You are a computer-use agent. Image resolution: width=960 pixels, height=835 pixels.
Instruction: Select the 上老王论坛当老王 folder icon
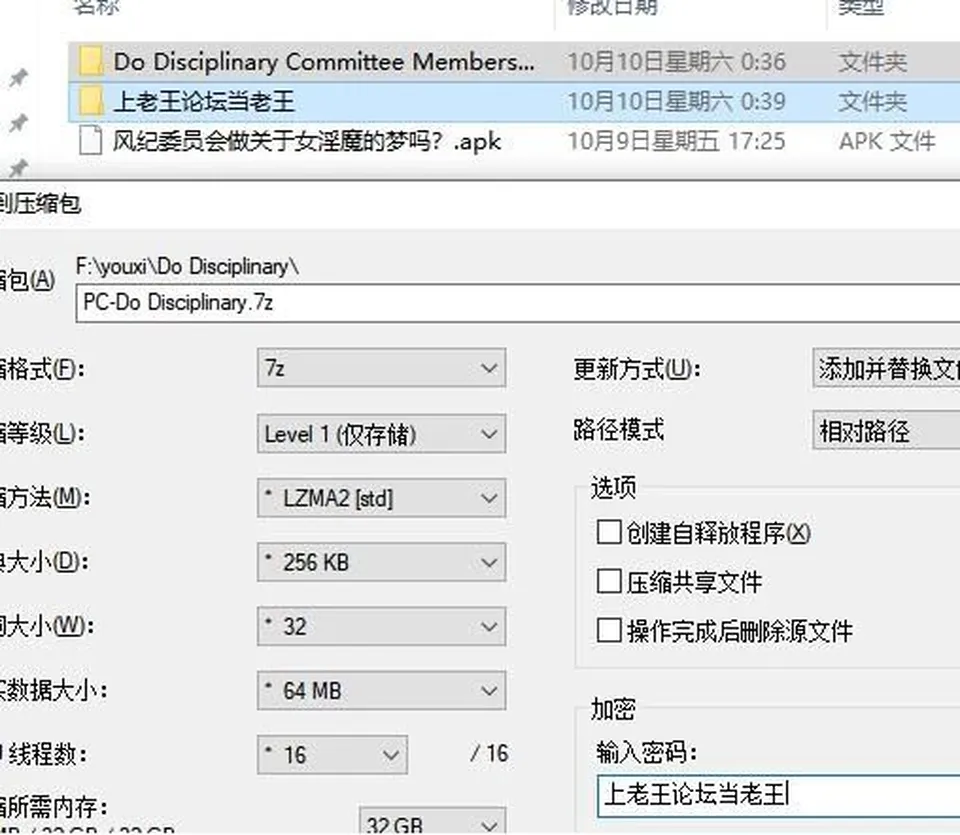click(91, 102)
